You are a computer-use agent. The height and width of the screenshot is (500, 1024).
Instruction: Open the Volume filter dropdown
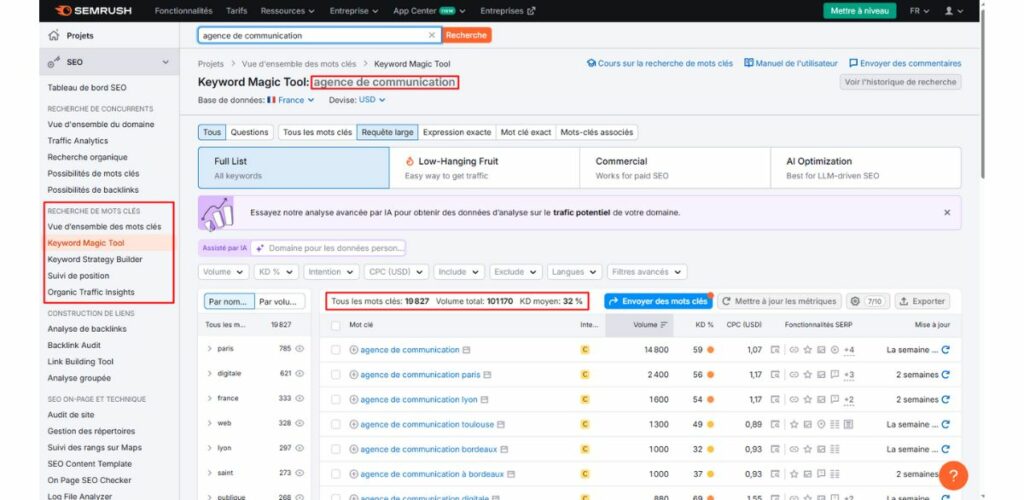[x=223, y=272]
